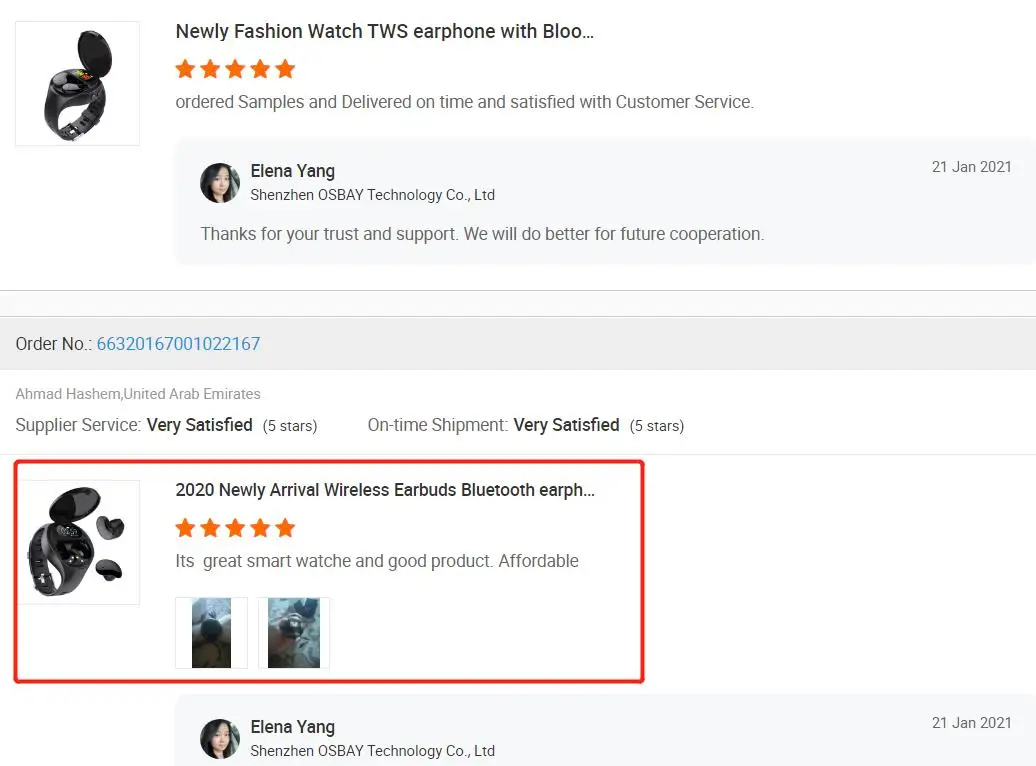The image size is (1036, 766).
Task: Click Elena Yang's avatar in the bottom reply
Action: [220, 738]
